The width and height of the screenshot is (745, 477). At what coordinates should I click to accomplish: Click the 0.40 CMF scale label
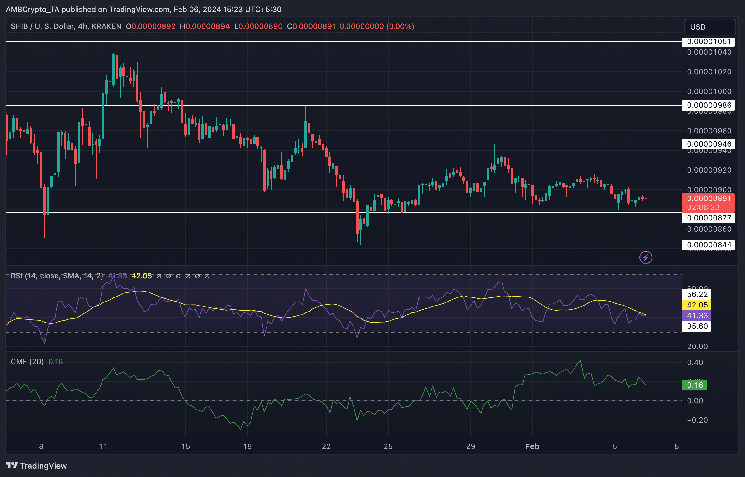(695, 363)
